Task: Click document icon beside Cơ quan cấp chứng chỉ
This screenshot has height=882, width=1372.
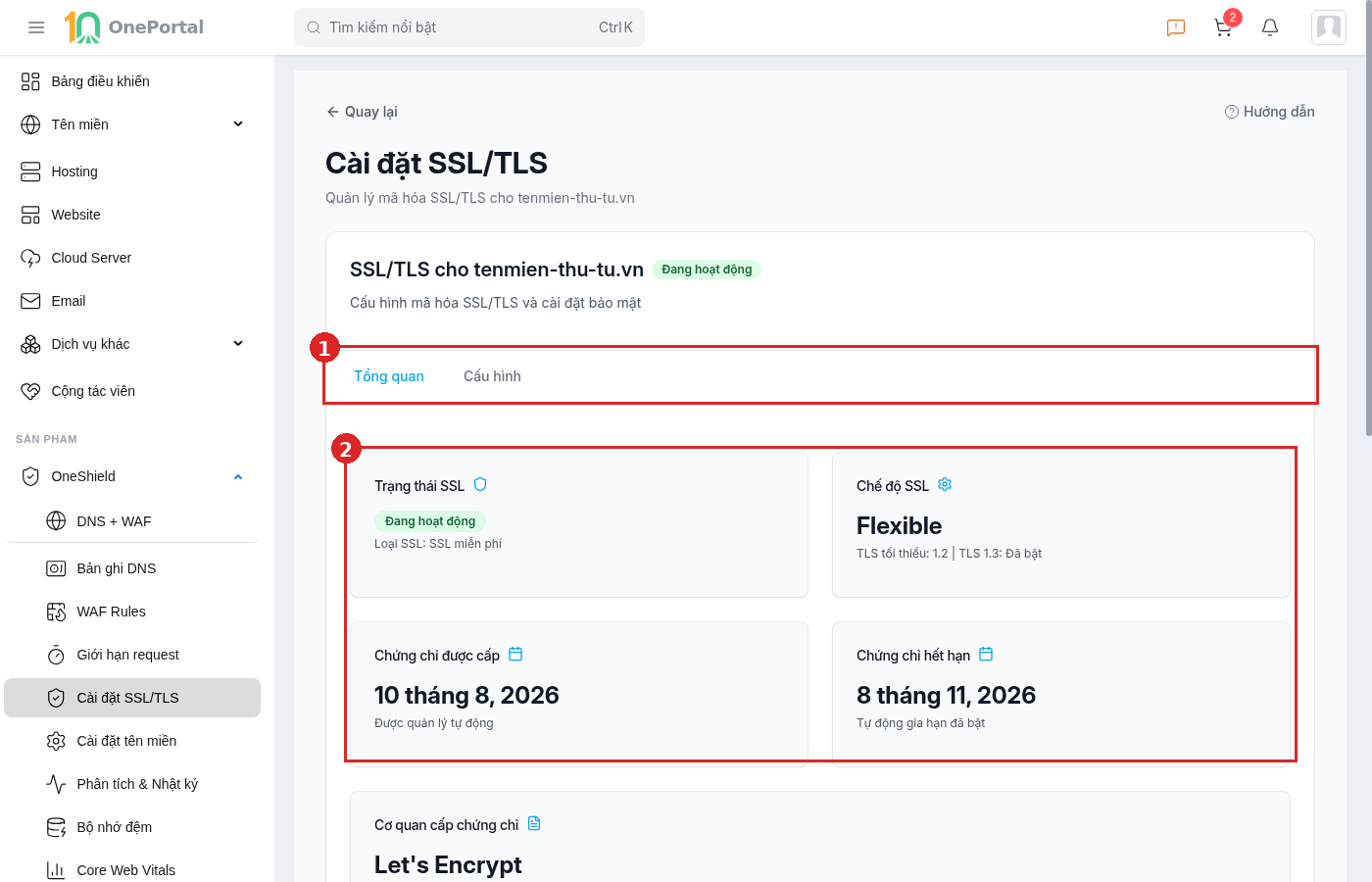Action: pyautogui.click(x=534, y=823)
